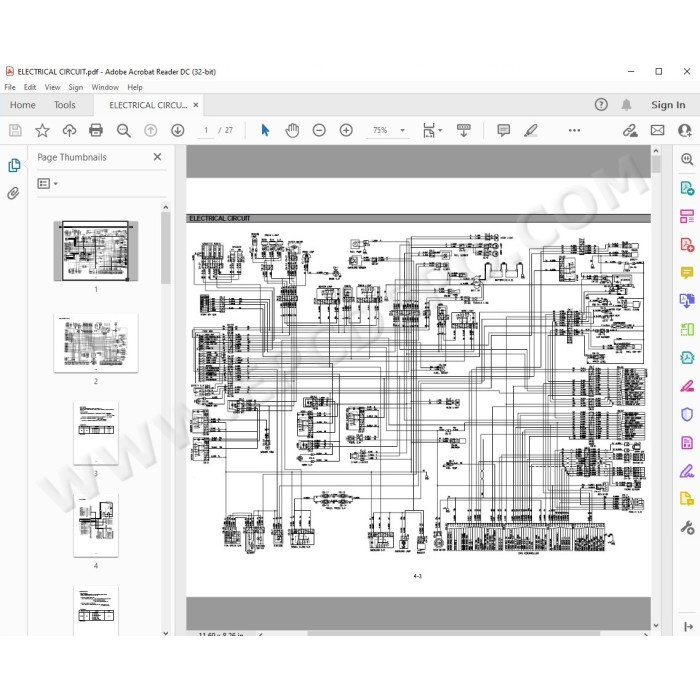This screenshot has height=700, width=700.
Task: Open the View menu
Action: point(52,88)
